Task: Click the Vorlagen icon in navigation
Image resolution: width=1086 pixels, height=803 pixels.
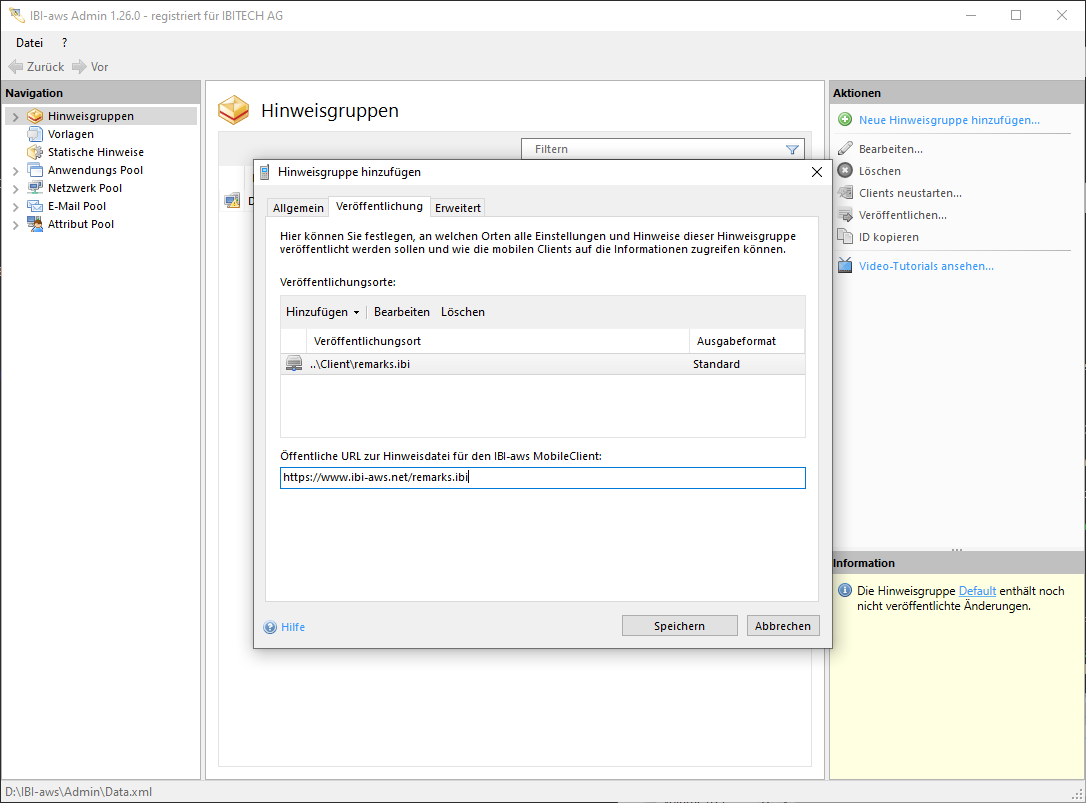Action: [35, 134]
